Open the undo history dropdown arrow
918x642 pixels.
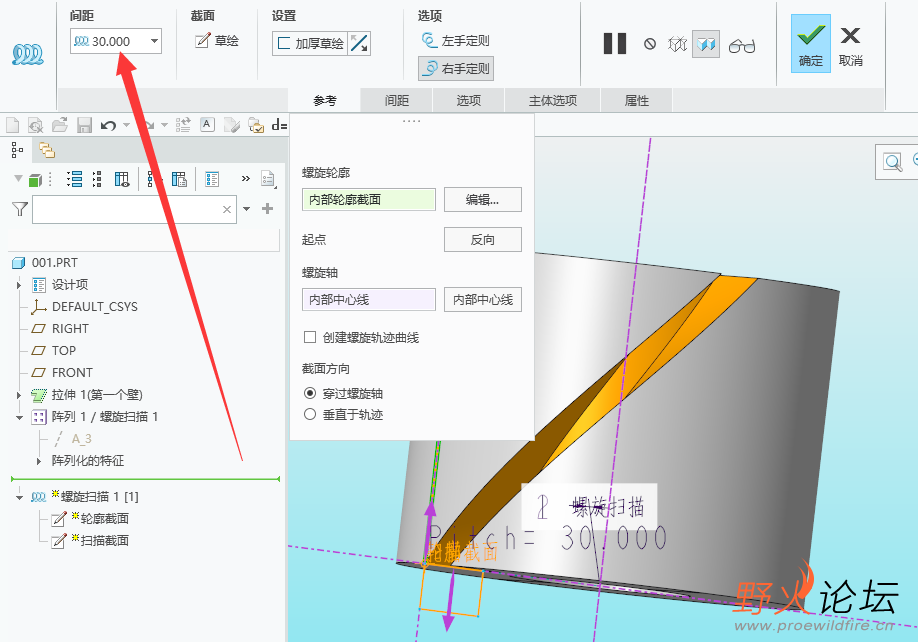pos(126,125)
